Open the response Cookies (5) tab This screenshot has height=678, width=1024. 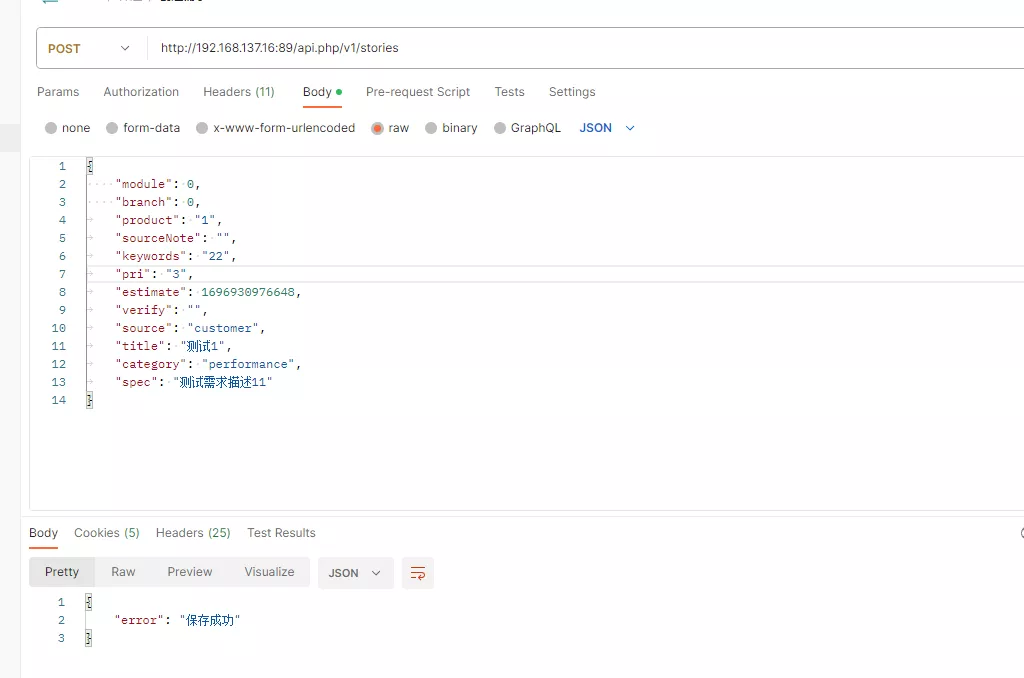[x=107, y=533]
